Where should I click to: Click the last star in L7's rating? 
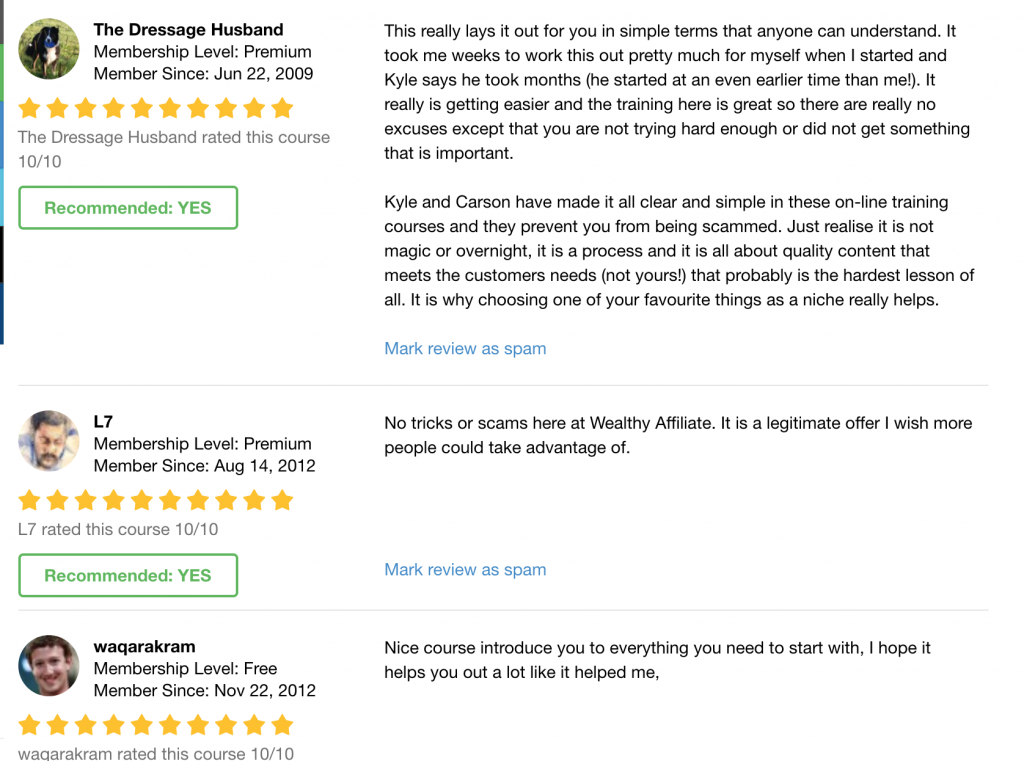click(282, 500)
